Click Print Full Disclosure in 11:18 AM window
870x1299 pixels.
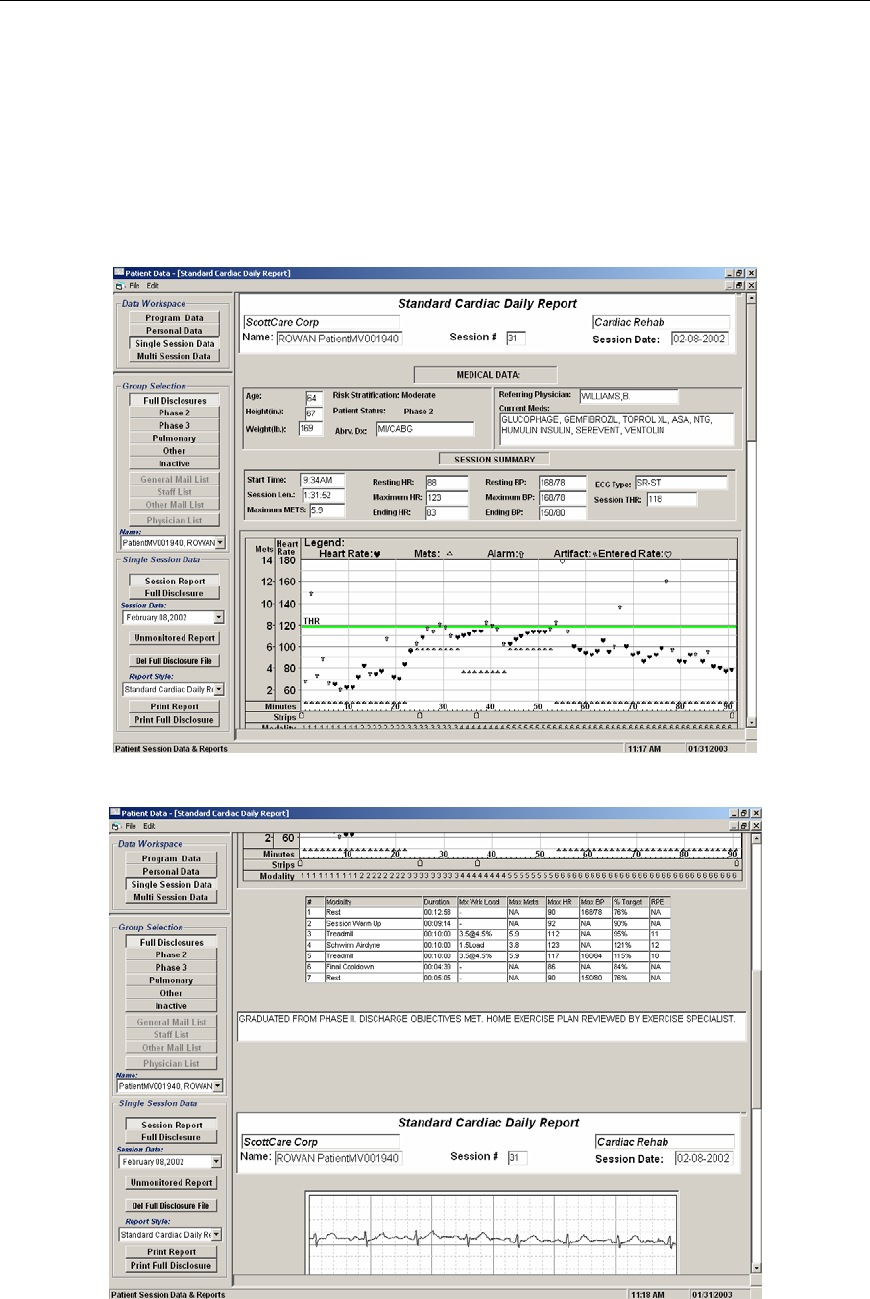tap(171, 1265)
